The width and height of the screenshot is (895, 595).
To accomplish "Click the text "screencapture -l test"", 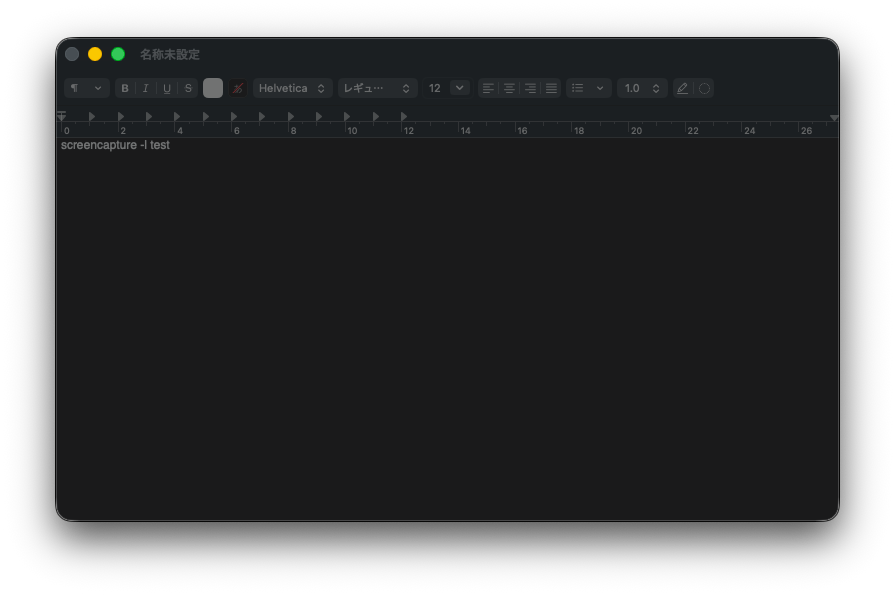I will [x=115, y=145].
